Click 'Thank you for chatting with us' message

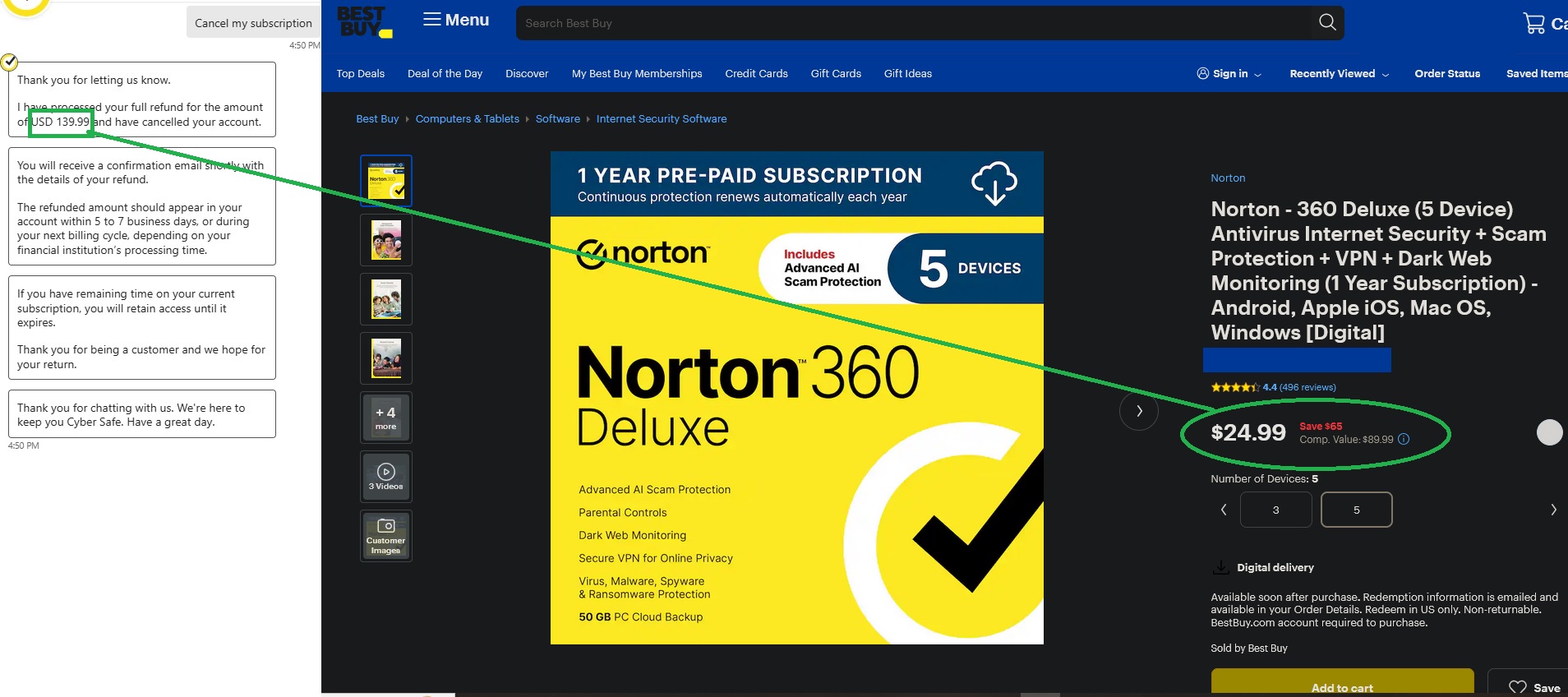142,414
